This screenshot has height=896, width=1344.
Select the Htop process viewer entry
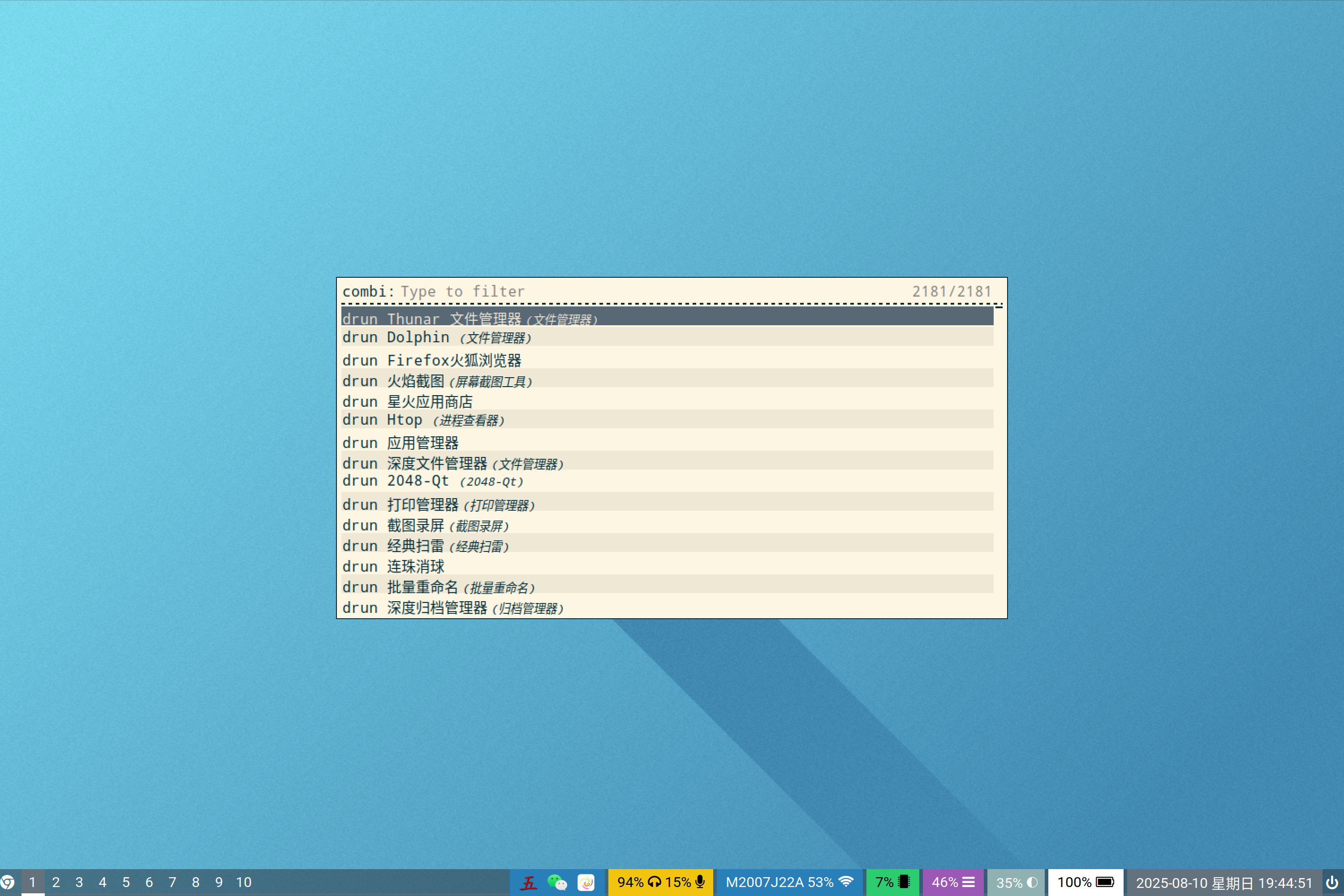(x=668, y=419)
